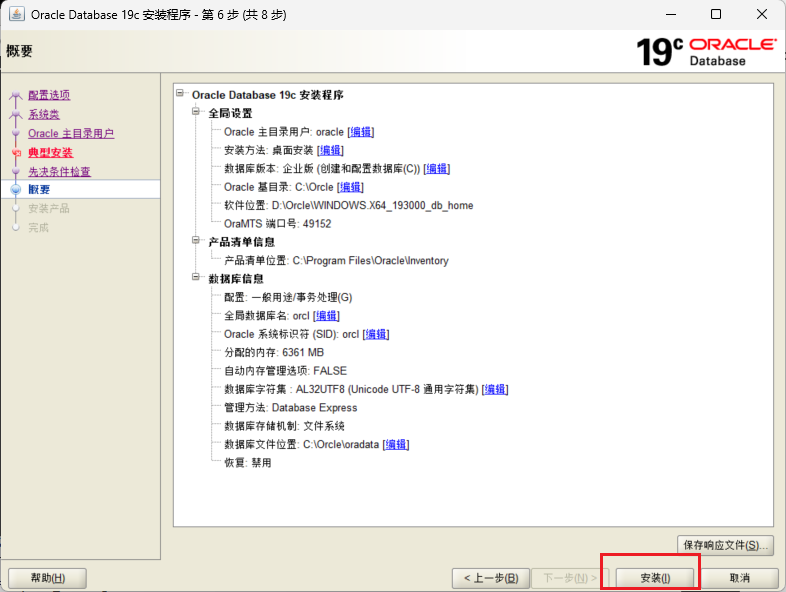Jump to the 典型安装 step
Viewport: 786px width, 592px height.
tap(51, 152)
